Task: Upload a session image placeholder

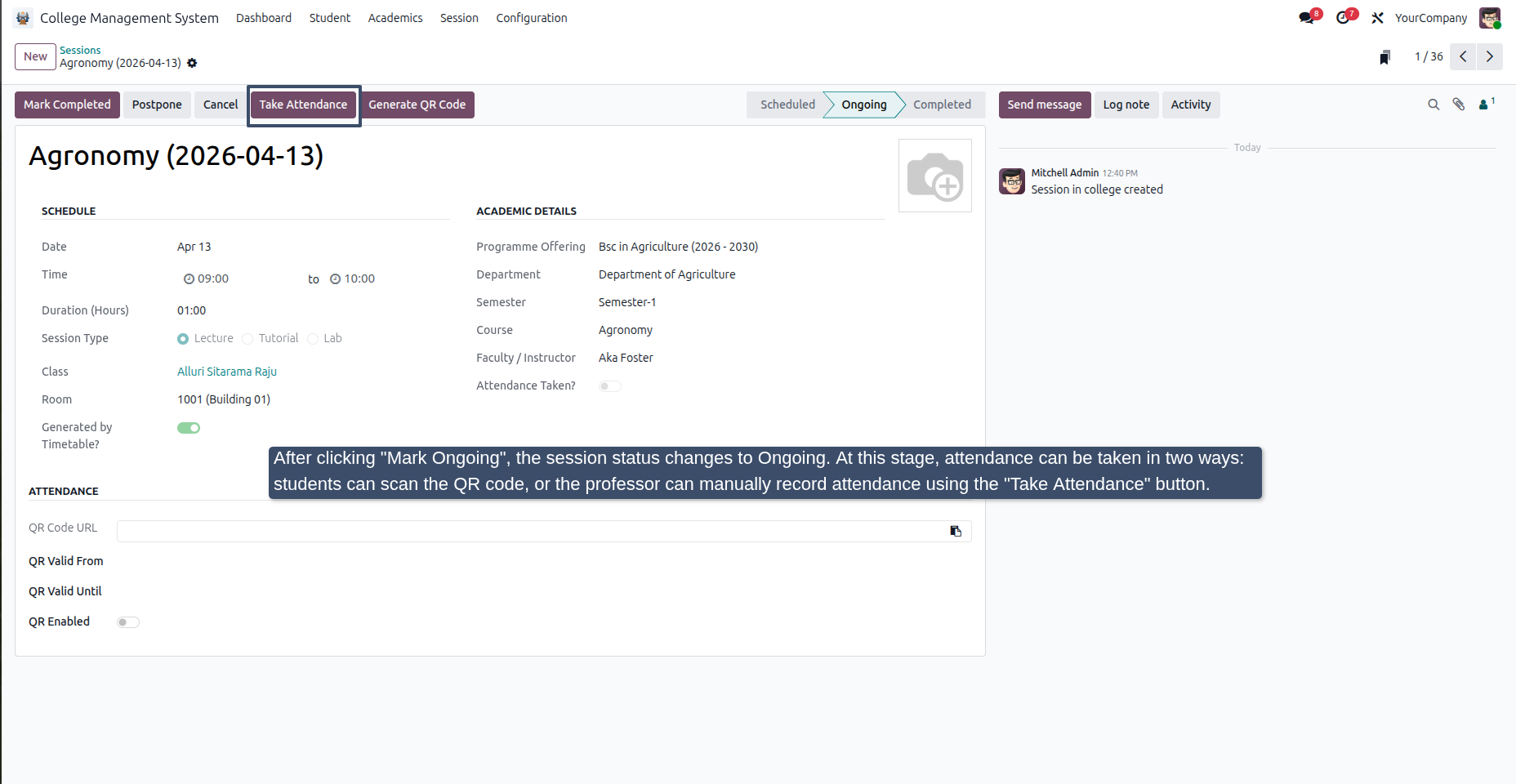Action: click(x=935, y=176)
